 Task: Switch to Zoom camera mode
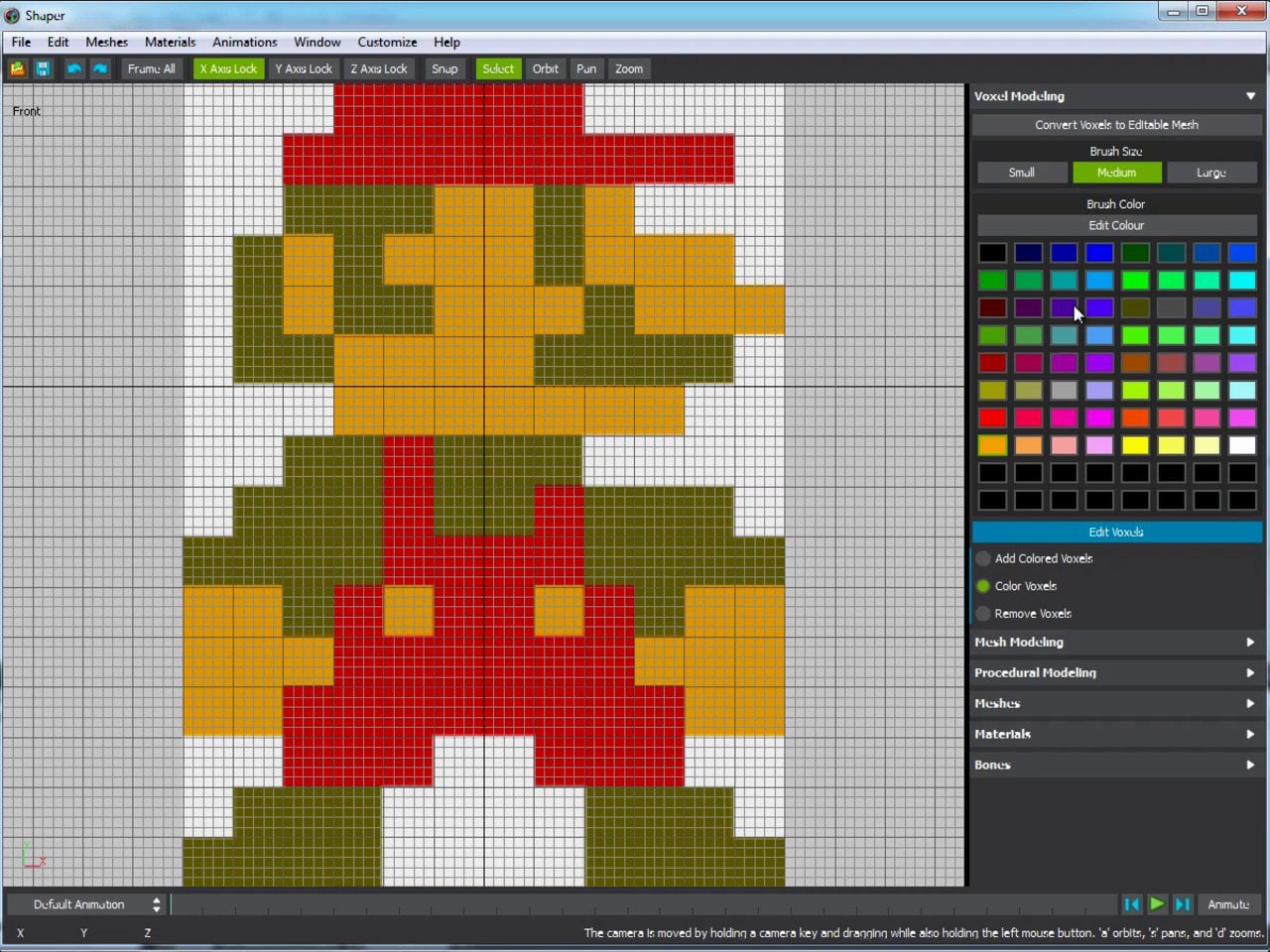(629, 68)
